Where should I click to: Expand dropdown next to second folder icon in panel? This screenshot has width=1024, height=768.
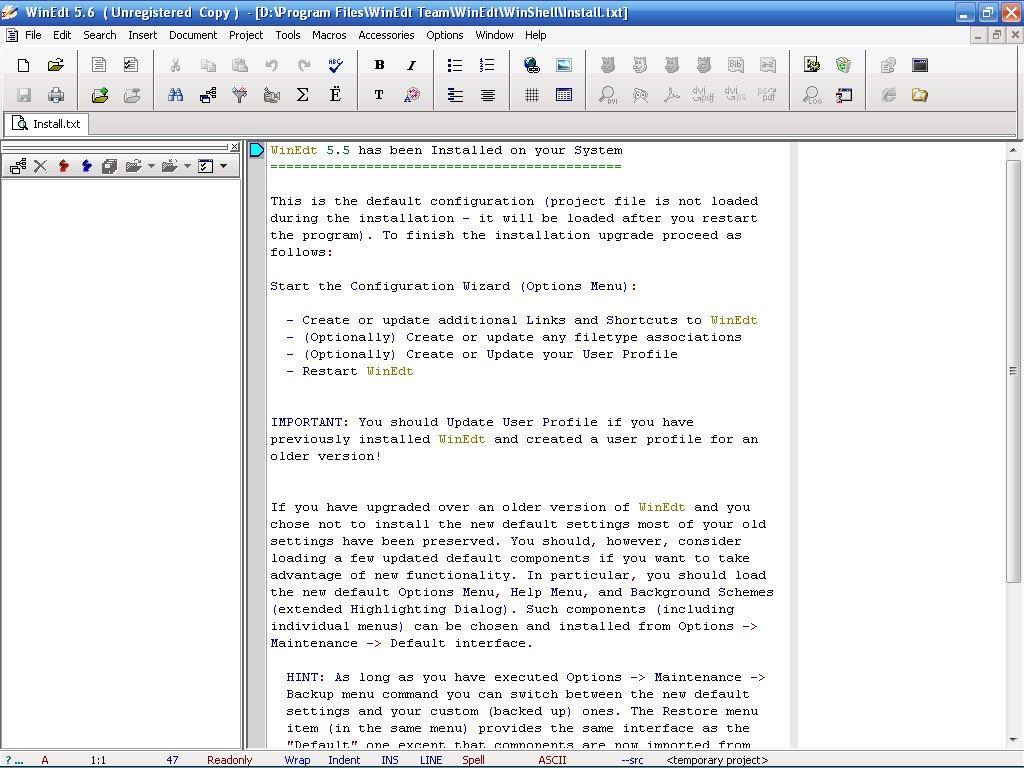pyautogui.click(x=187, y=166)
